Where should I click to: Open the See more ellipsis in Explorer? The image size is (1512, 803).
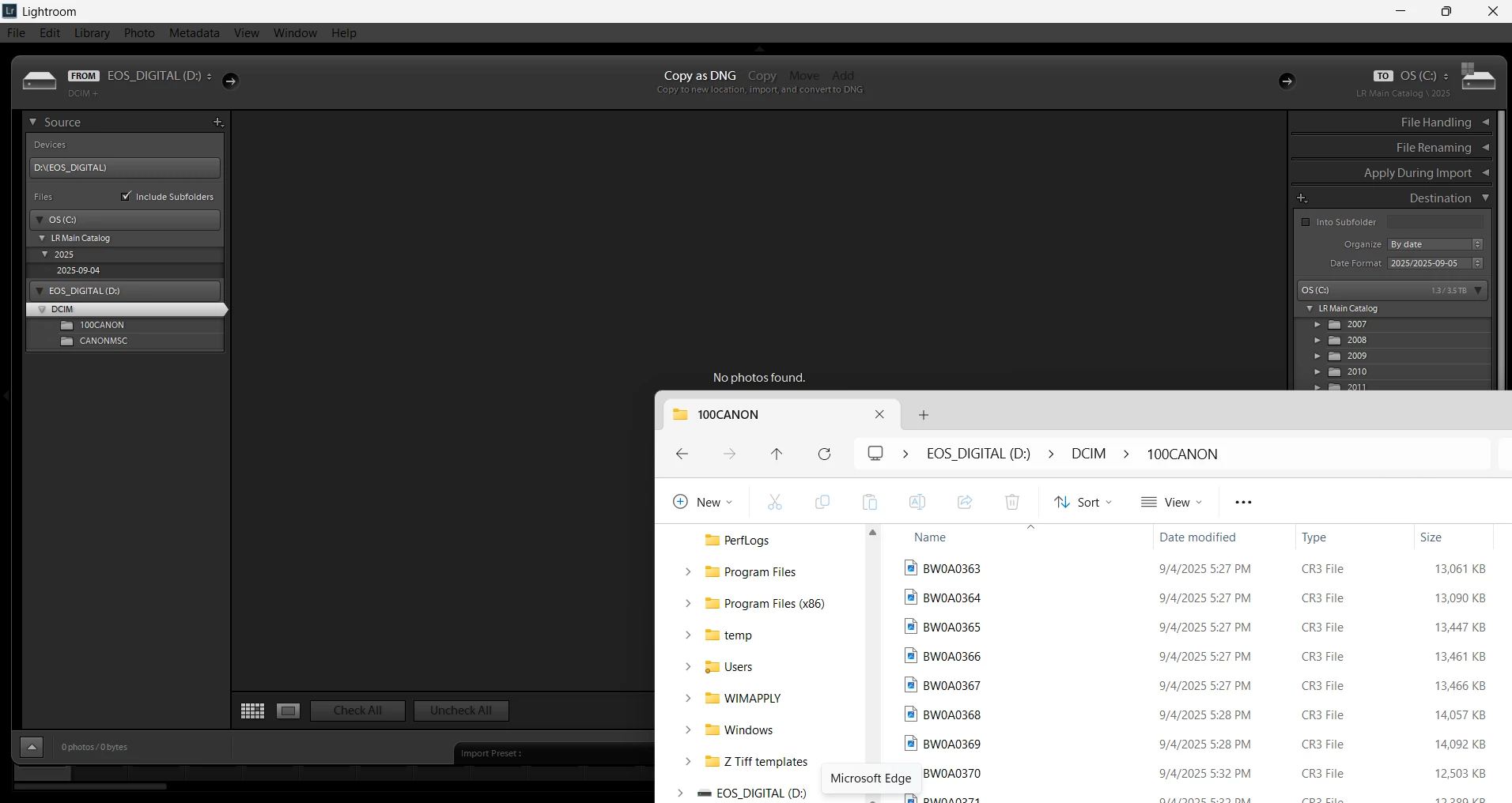point(1243,503)
